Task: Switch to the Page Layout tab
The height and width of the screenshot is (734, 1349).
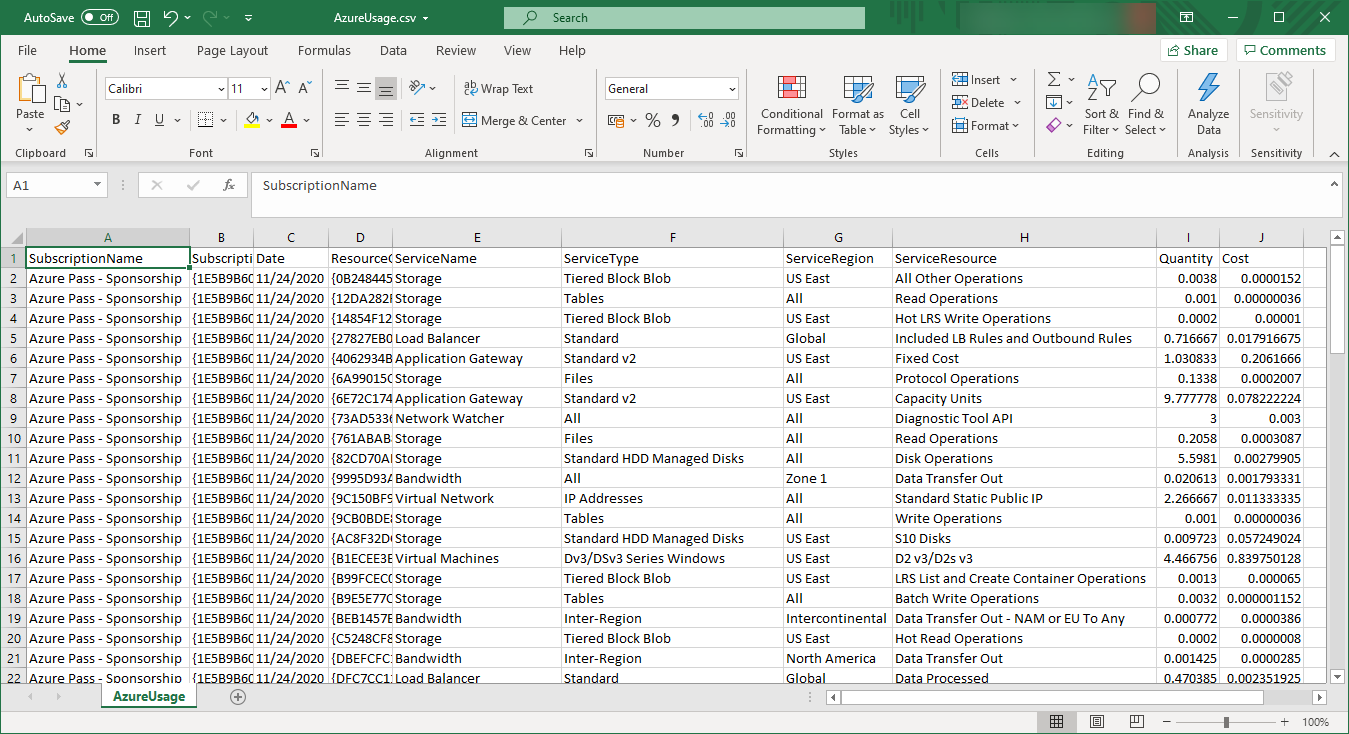Action: pyautogui.click(x=232, y=50)
